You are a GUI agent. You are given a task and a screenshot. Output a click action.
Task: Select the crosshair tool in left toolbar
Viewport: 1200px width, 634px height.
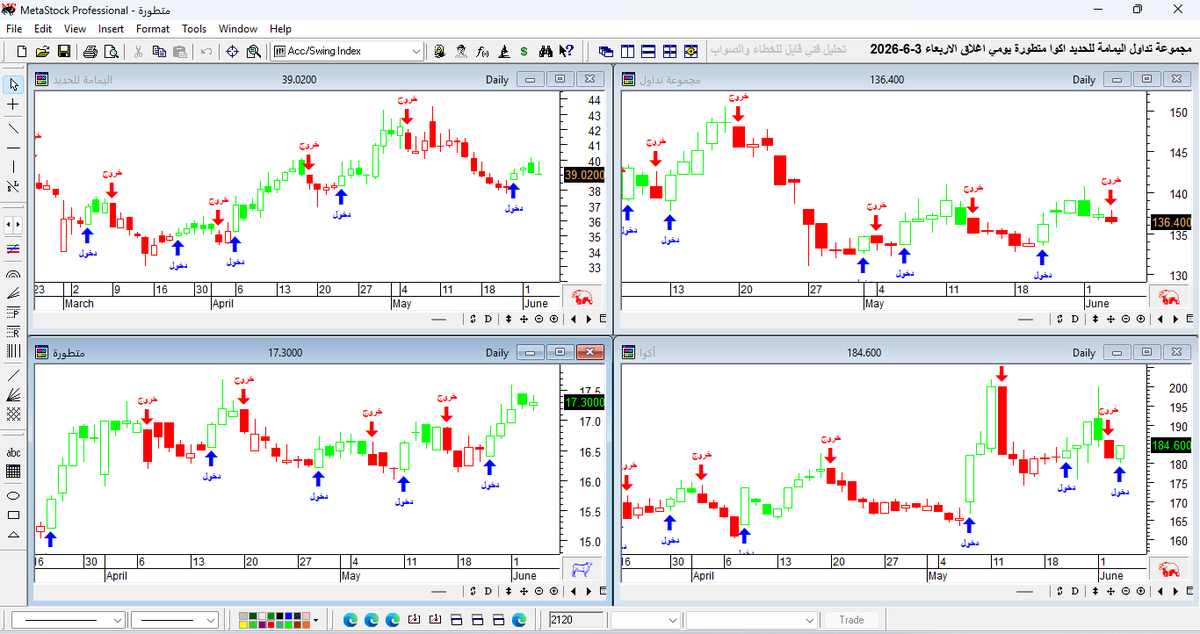[13, 104]
